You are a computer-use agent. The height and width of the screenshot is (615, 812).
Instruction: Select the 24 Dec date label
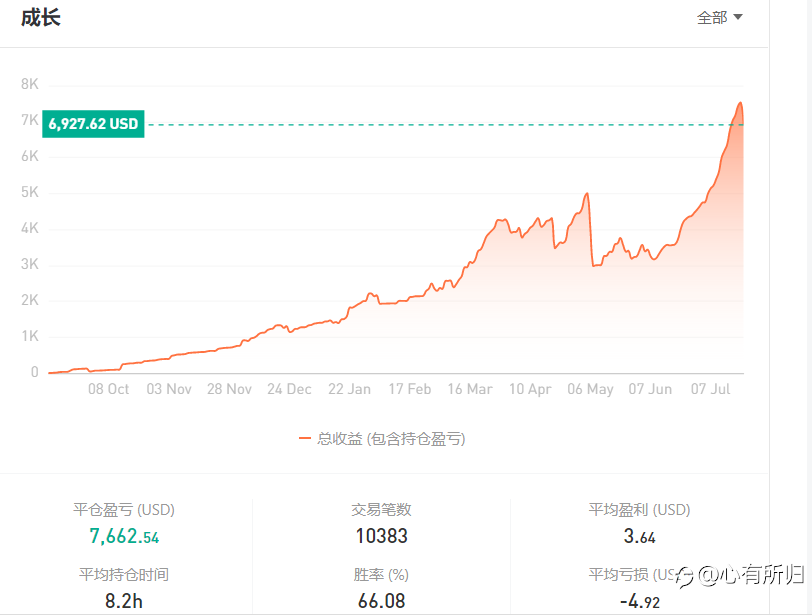289,389
